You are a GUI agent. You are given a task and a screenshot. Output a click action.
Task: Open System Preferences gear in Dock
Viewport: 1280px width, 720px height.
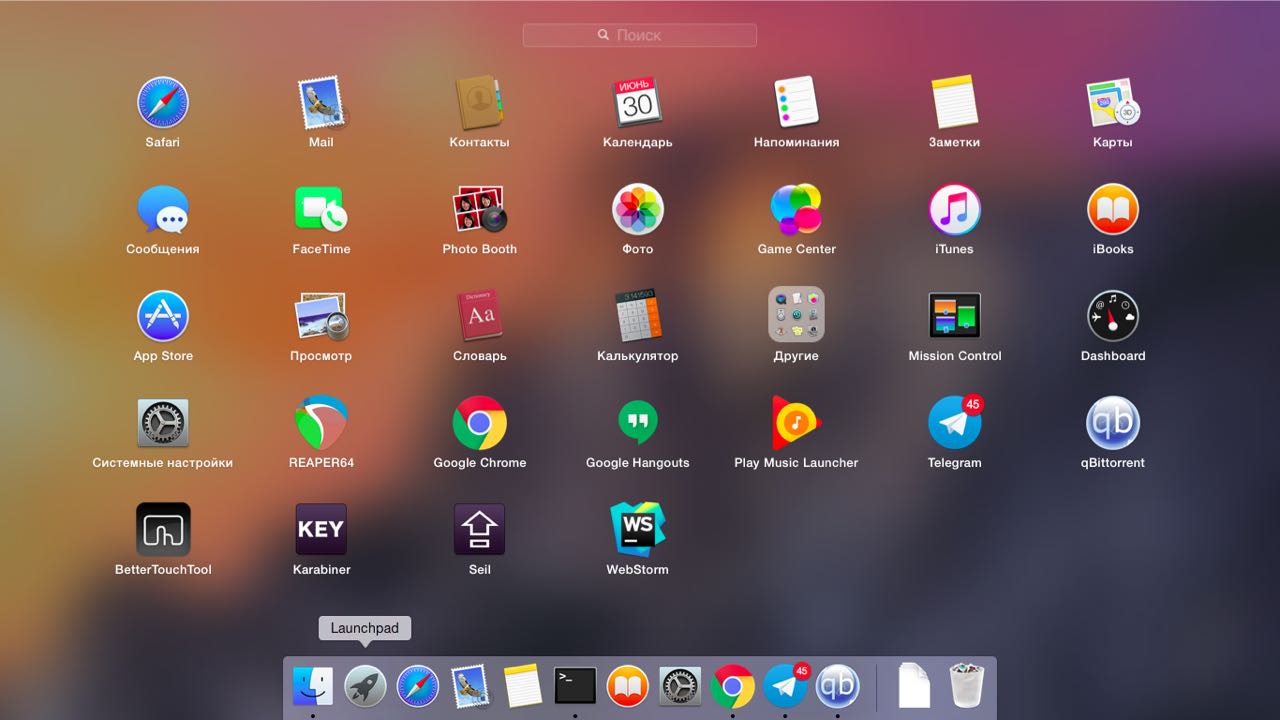pos(680,686)
